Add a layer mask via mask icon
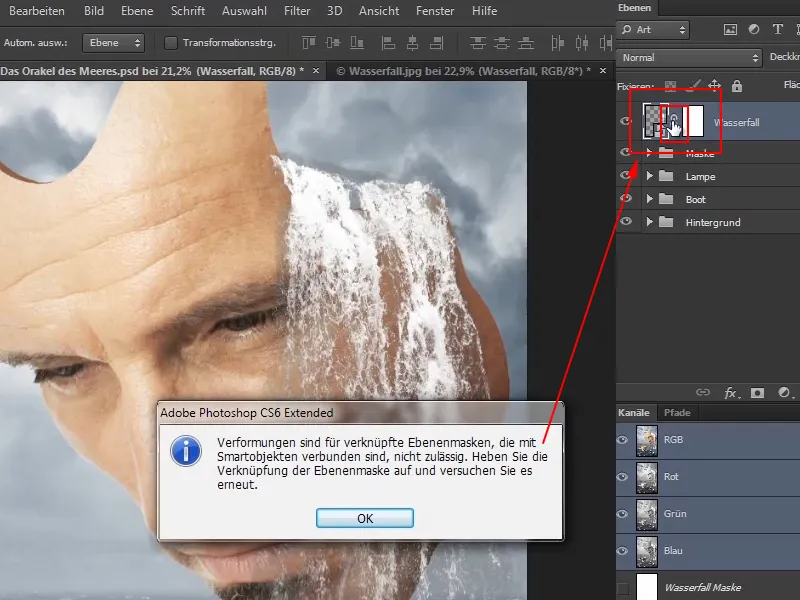800x600 pixels. point(757,392)
